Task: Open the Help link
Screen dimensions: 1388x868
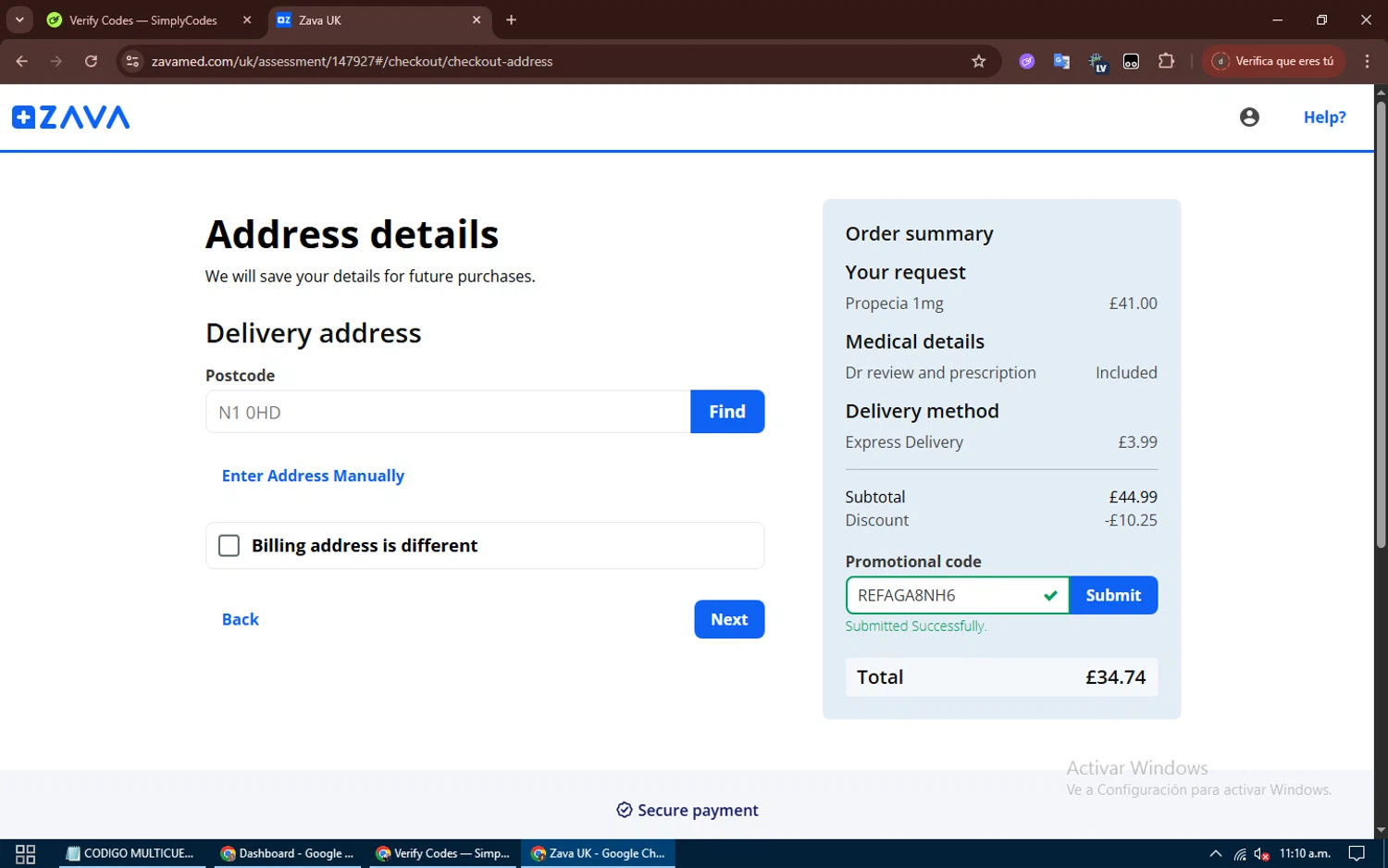Action: 1324,117
